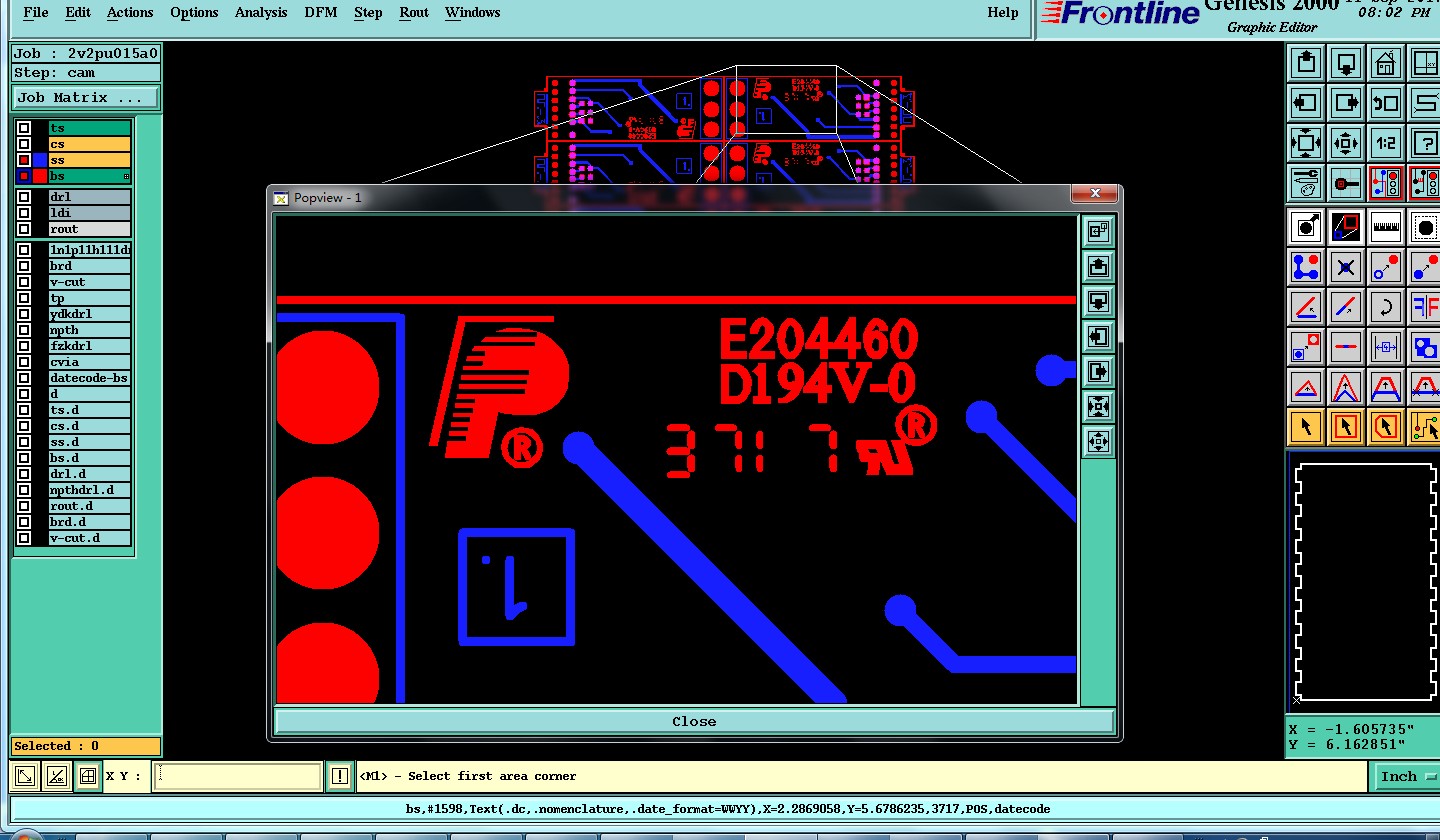
Task: Click the 1:2 zoom scale icon
Action: [1386, 143]
